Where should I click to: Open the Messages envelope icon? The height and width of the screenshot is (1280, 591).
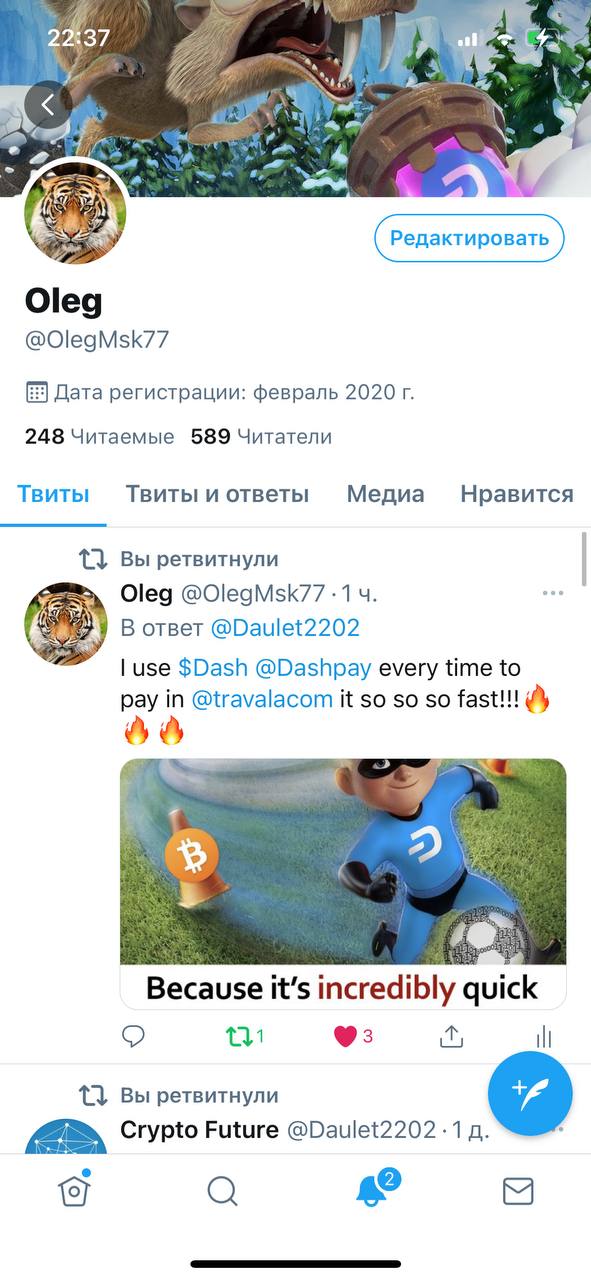point(518,1190)
